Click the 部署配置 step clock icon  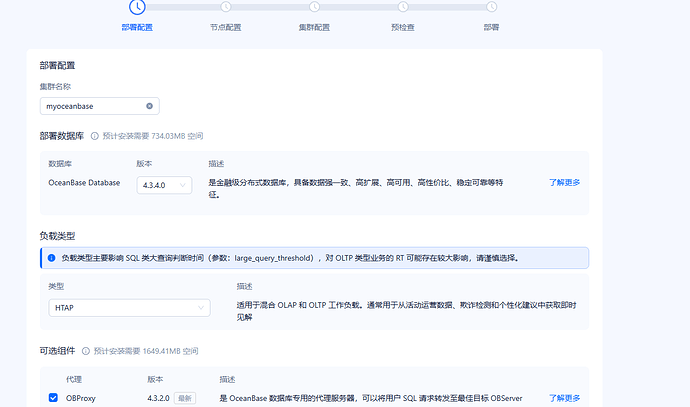[137, 7]
